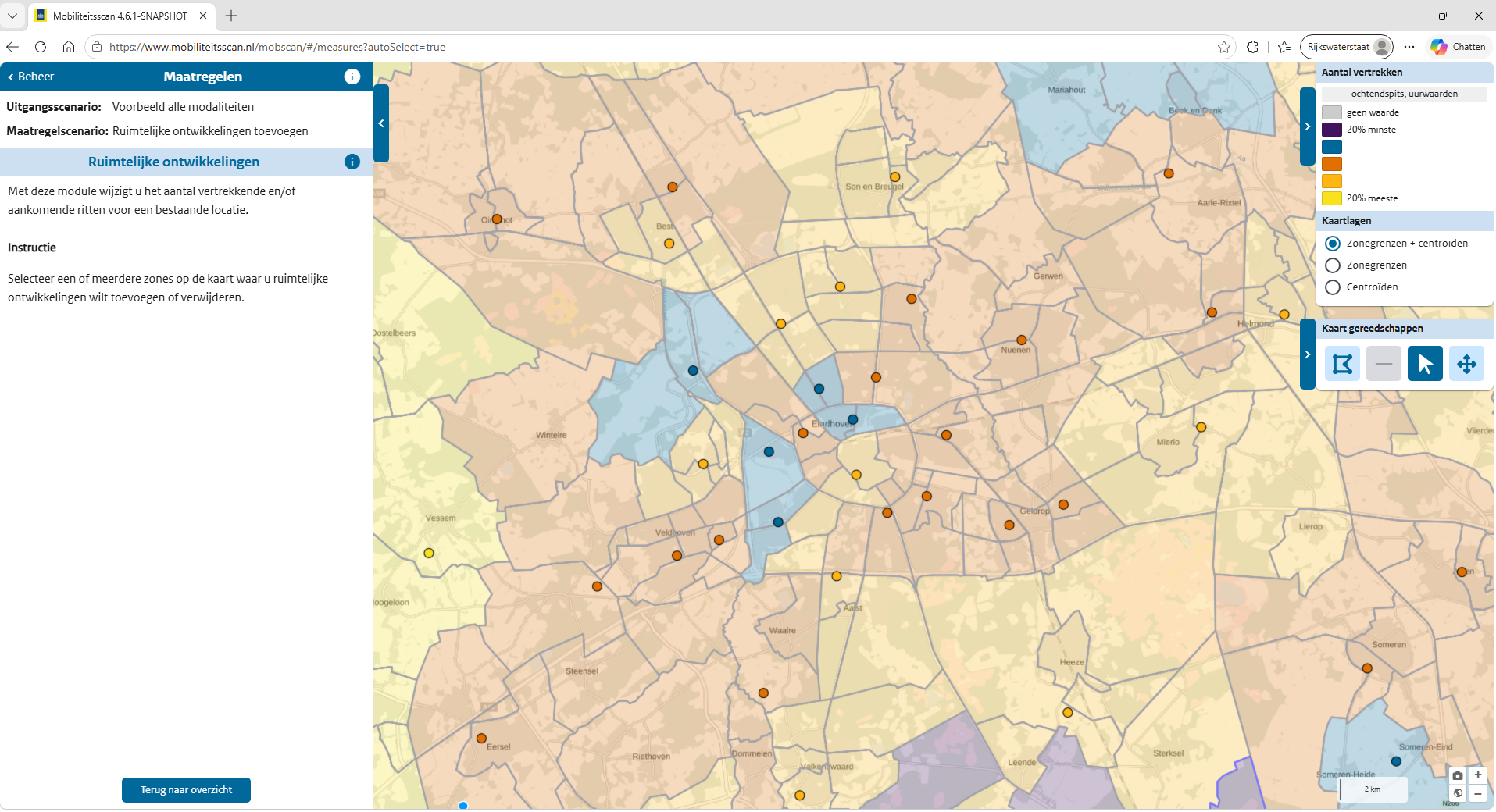Click Terug naar overzicht button
The image size is (1496, 812).
click(x=186, y=790)
